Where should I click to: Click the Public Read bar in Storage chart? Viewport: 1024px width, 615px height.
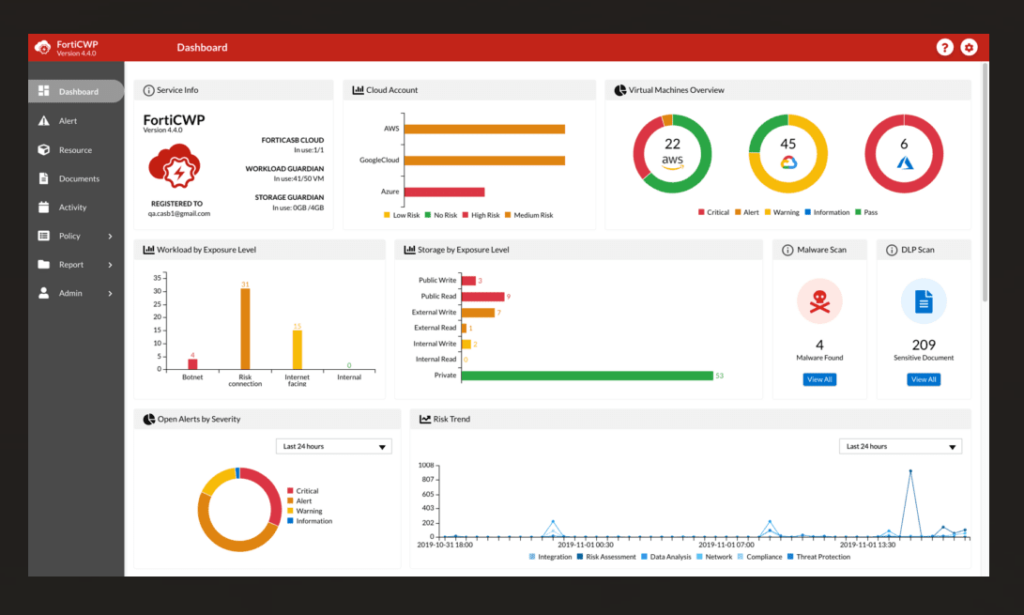(483, 296)
